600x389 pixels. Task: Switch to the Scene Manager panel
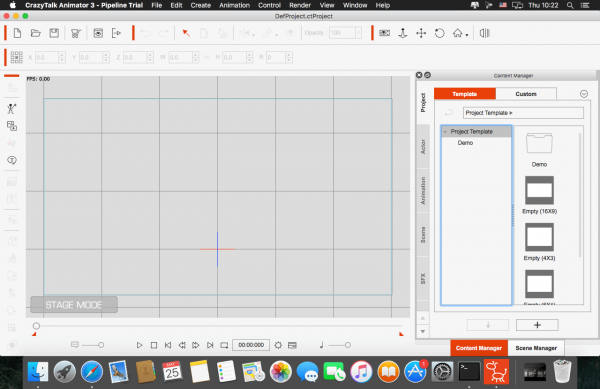click(x=536, y=348)
